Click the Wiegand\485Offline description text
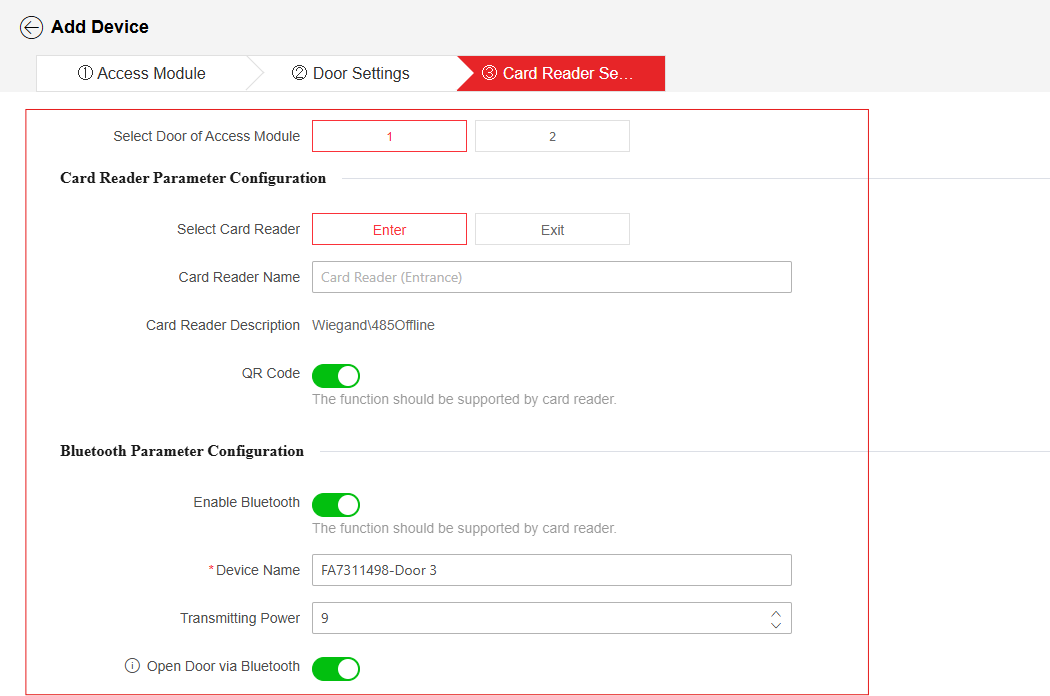The height and width of the screenshot is (696, 1050). [373, 325]
